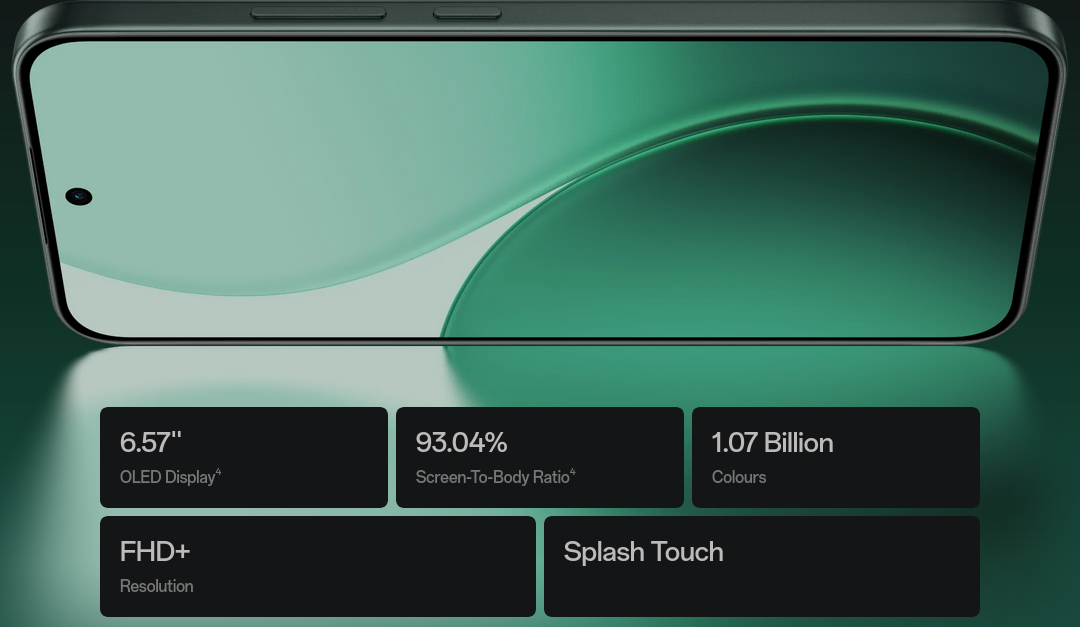This screenshot has height=627, width=1080.
Task: Select the Splash Touch text
Action: (643, 552)
